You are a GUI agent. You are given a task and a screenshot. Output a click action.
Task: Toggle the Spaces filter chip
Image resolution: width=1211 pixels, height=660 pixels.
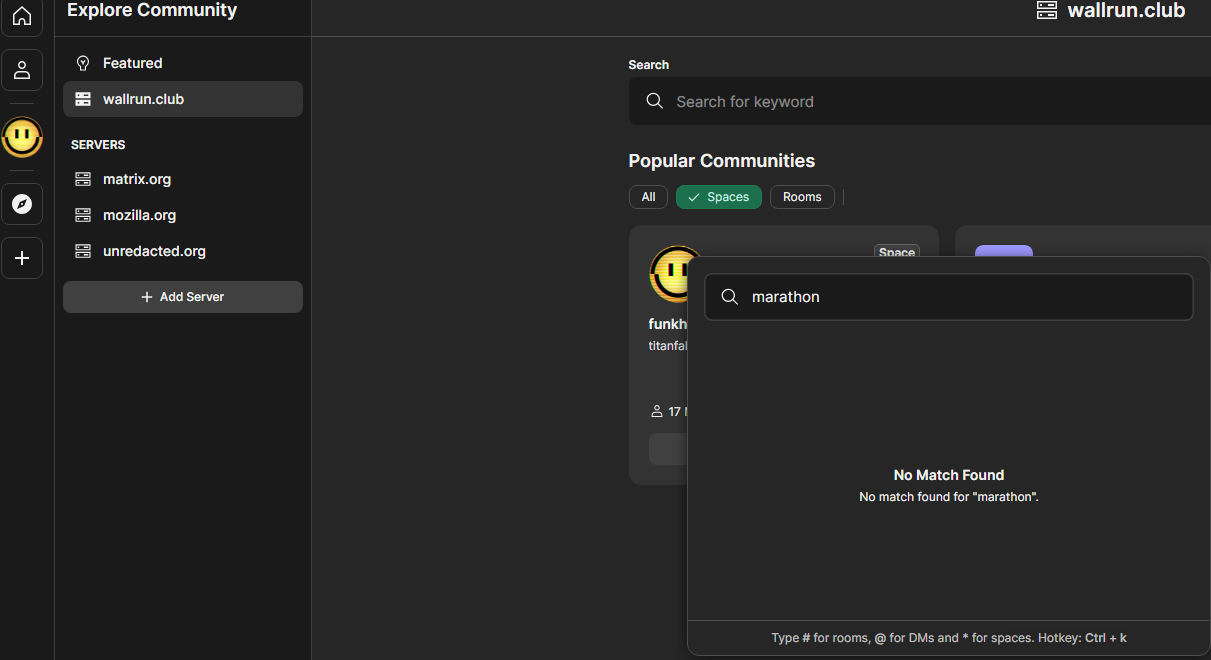(x=719, y=197)
